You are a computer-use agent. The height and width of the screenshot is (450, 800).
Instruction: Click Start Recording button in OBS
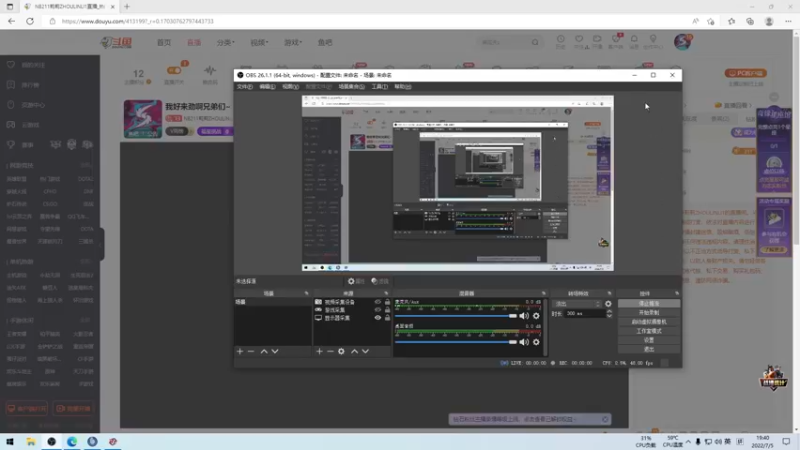[648, 313]
